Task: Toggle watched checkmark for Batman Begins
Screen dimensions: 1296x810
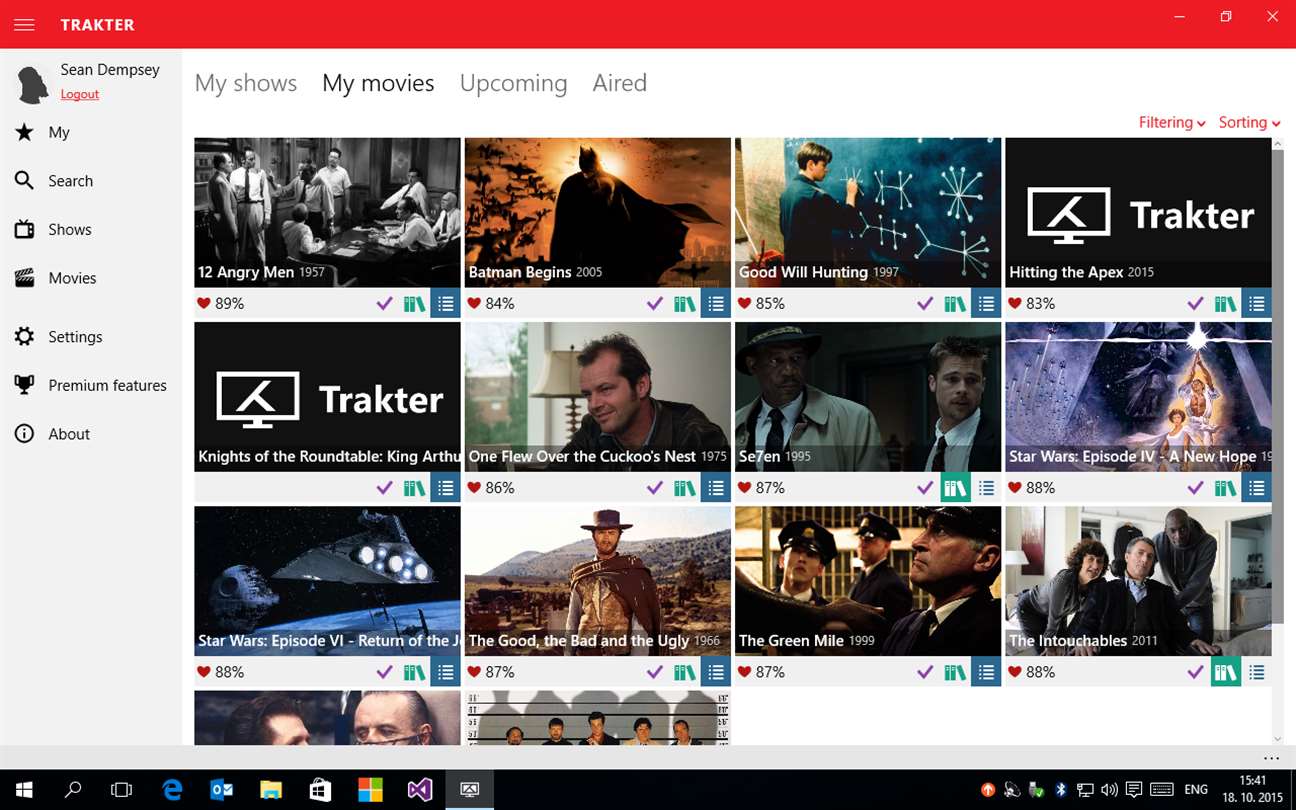Action: click(x=655, y=304)
